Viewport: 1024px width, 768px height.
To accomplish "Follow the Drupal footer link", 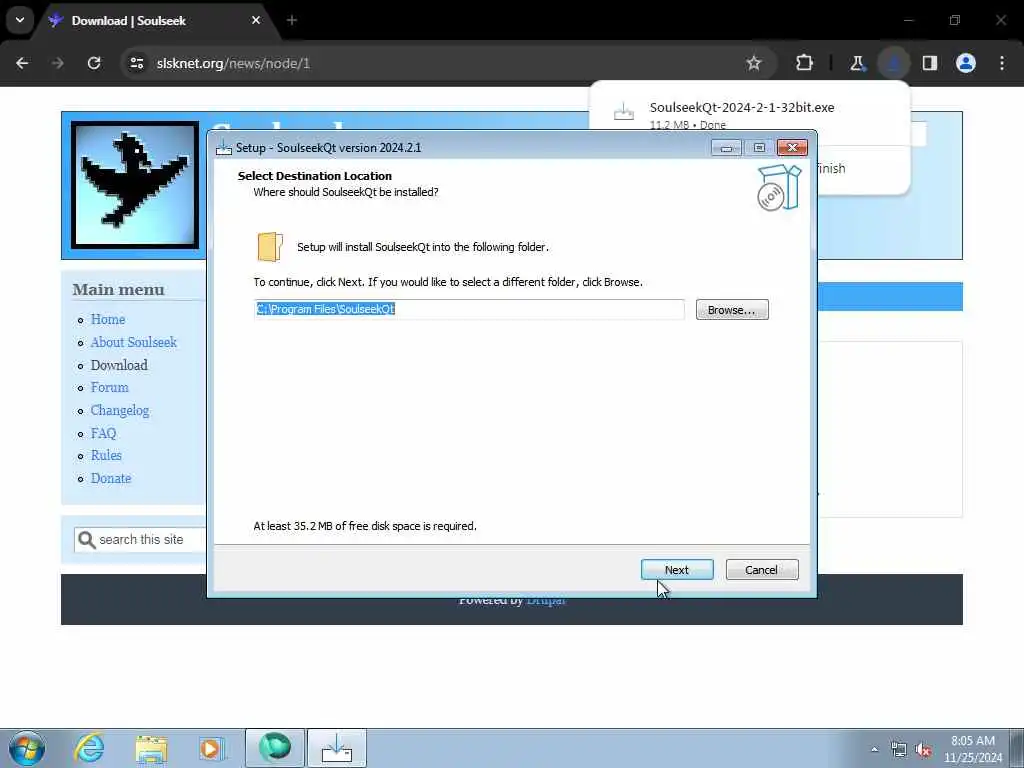I will coord(545,600).
